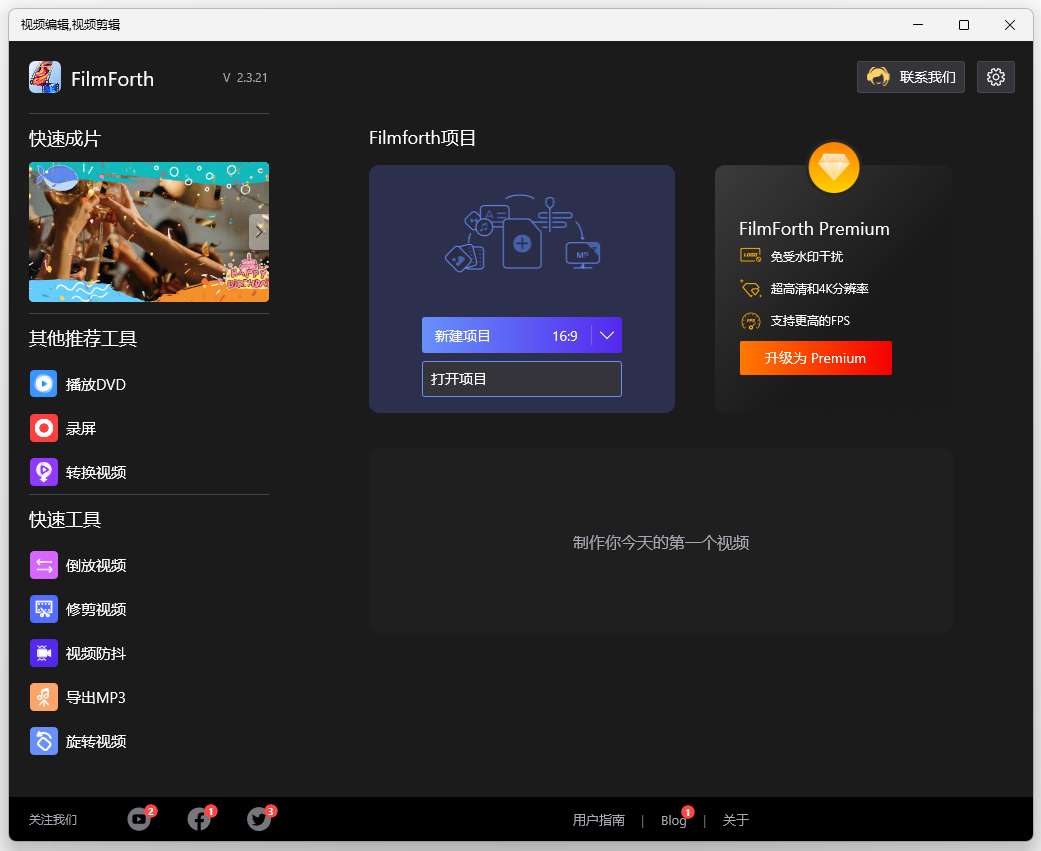
Task: Select the 倒放视频 quick tool label
Action: [96, 565]
